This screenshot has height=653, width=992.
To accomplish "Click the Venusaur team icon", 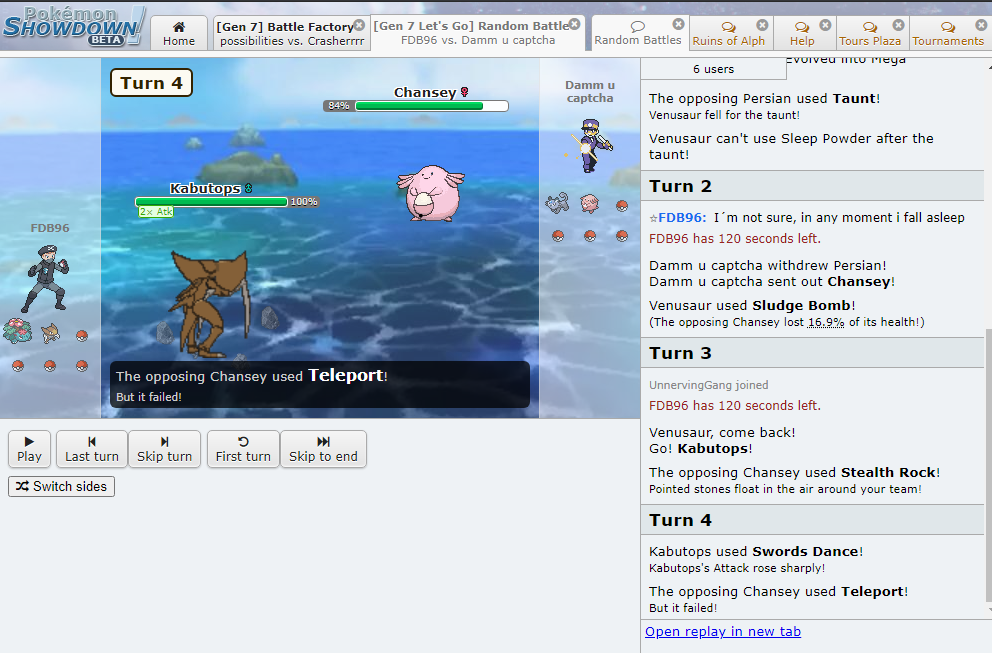I will tap(18, 331).
